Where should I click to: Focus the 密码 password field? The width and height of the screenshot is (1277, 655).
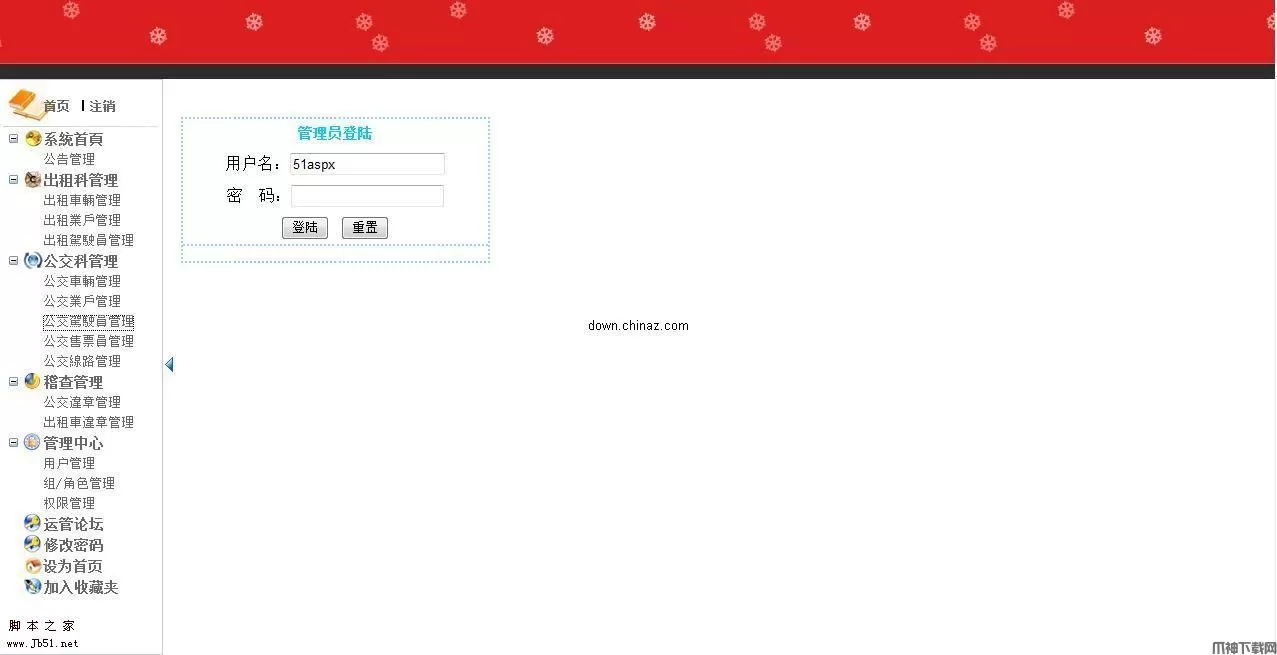(x=367, y=196)
